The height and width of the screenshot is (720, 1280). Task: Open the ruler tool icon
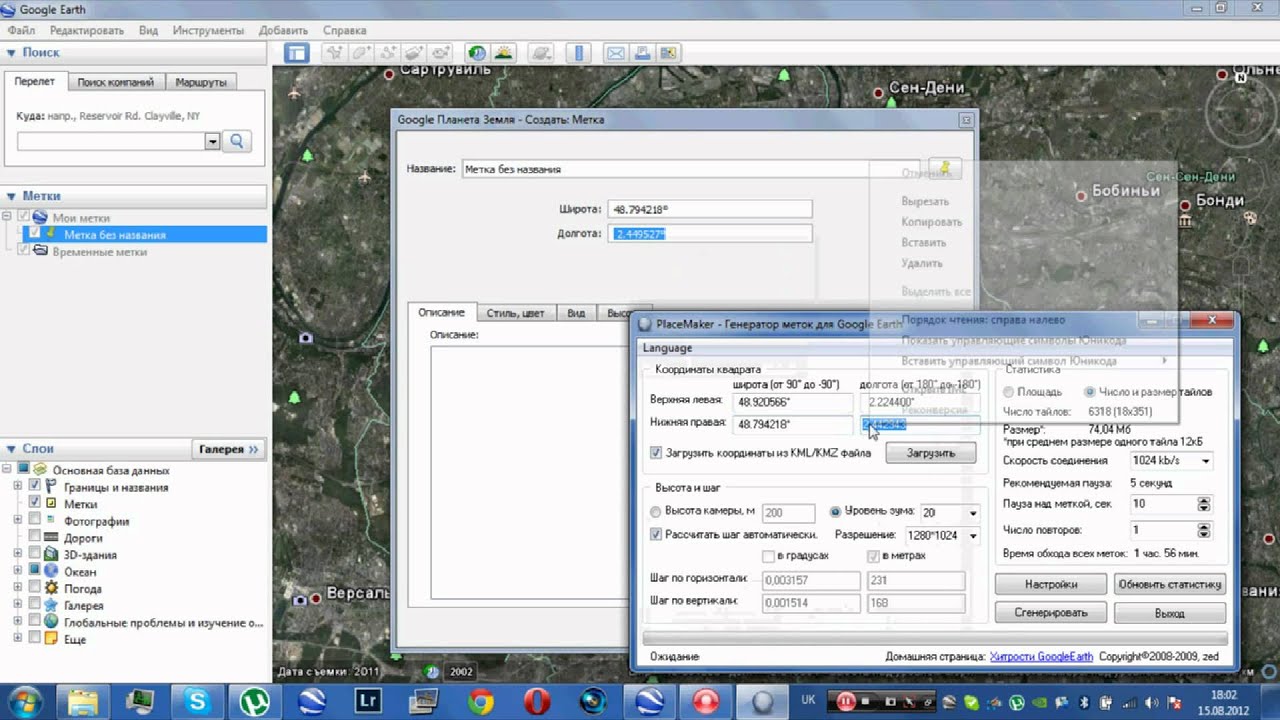click(x=579, y=53)
